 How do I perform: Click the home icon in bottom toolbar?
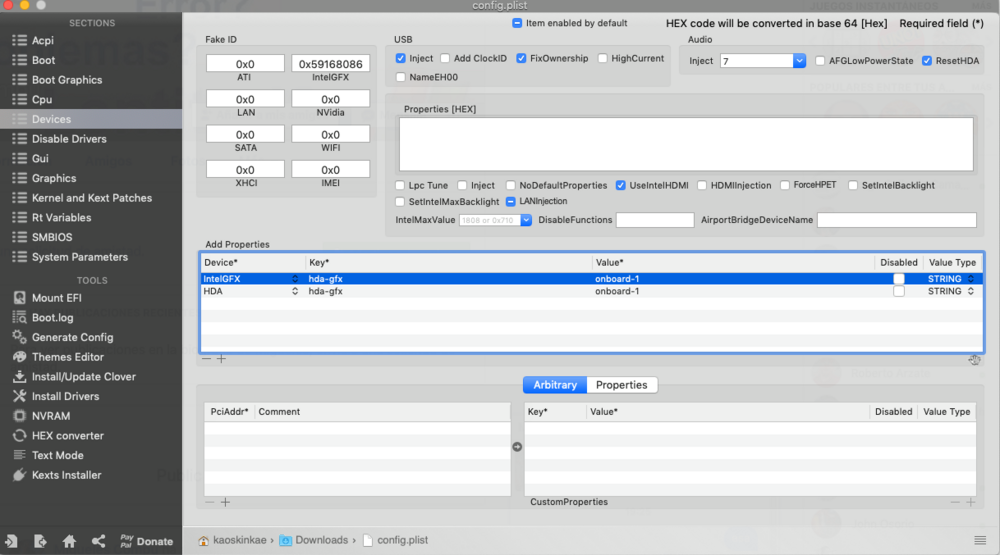point(69,541)
